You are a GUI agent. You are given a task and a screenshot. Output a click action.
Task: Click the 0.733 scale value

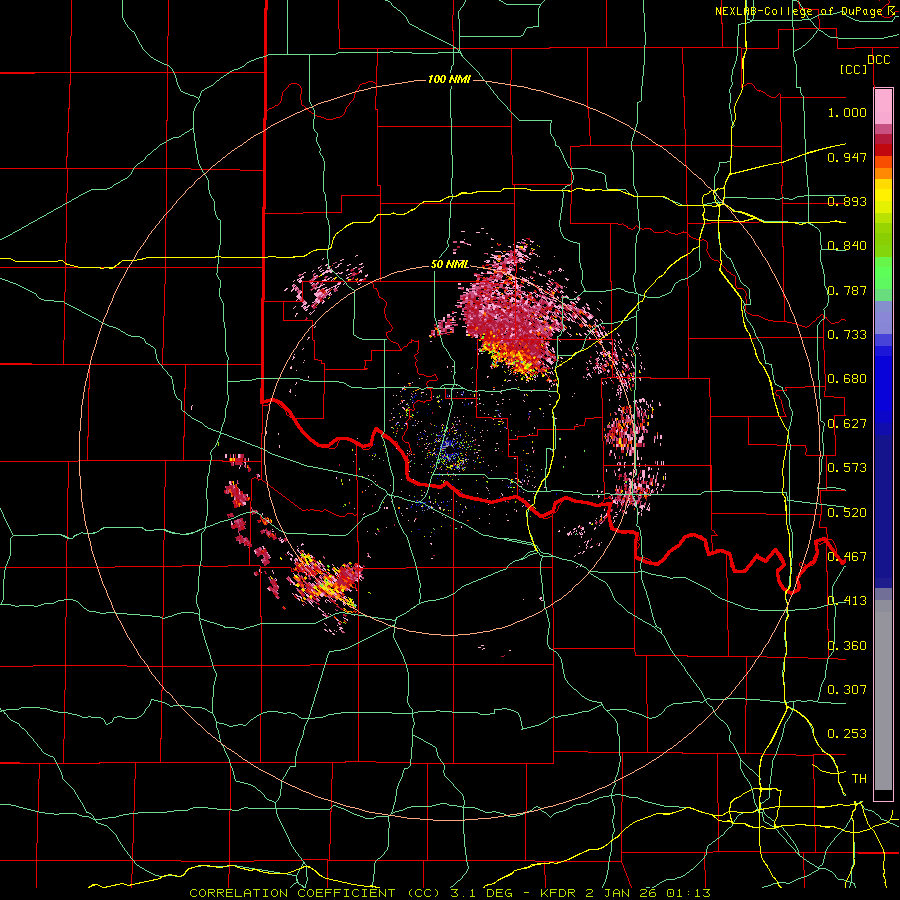click(847, 335)
